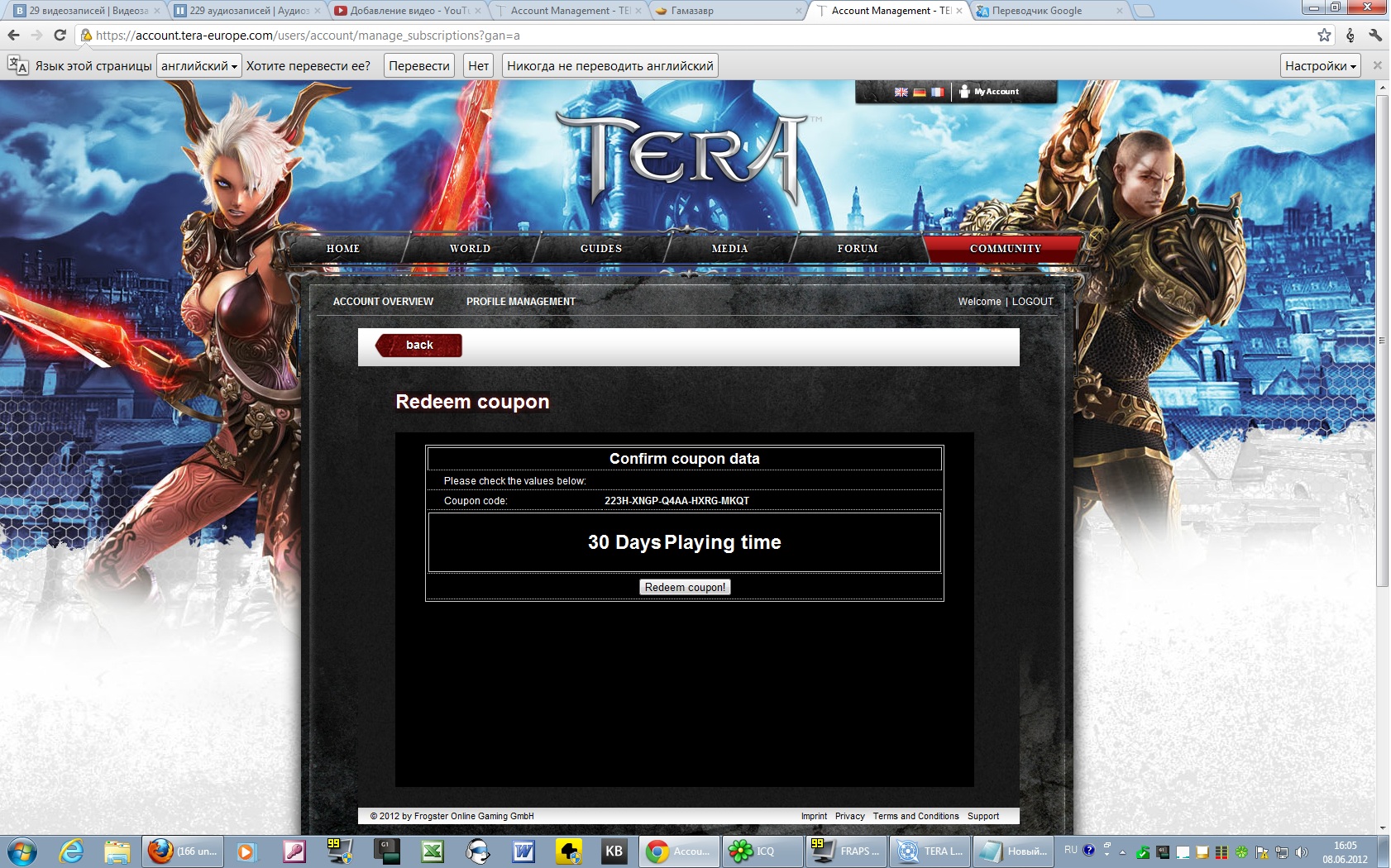Click the page vertical scrollbar
Screen dimensions: 1391x868
coord(1383,341)
